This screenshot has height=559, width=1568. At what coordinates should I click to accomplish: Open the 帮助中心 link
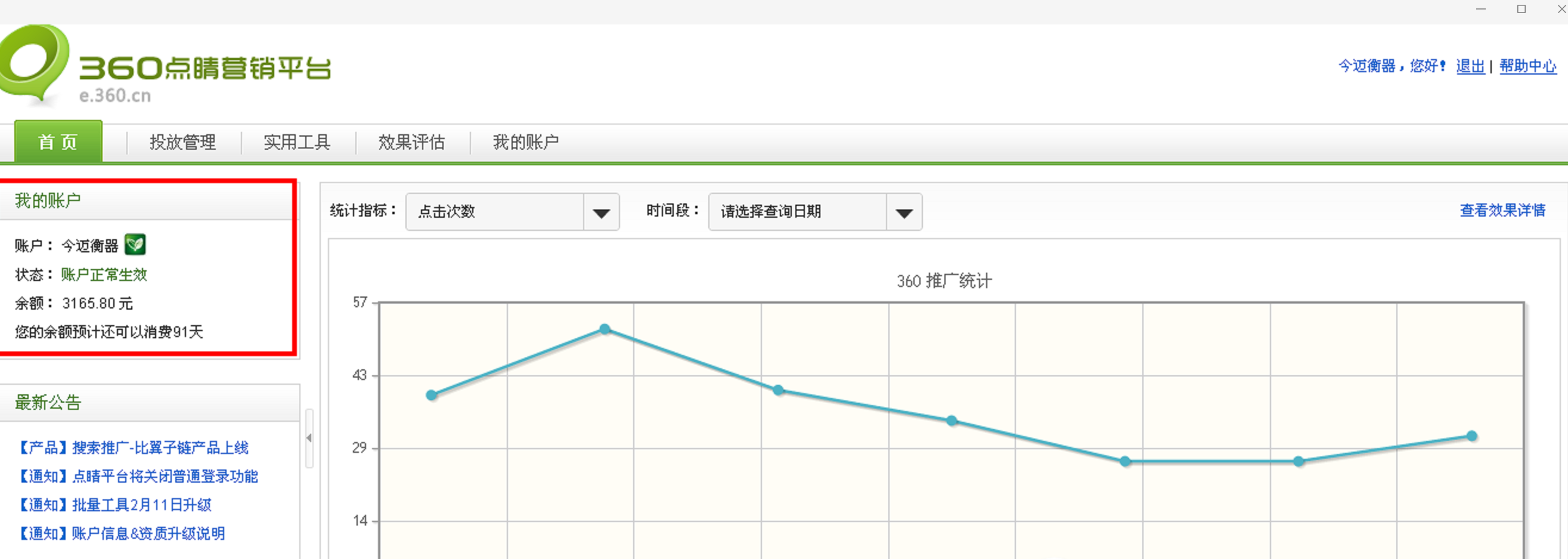[x=1528, y=66]
